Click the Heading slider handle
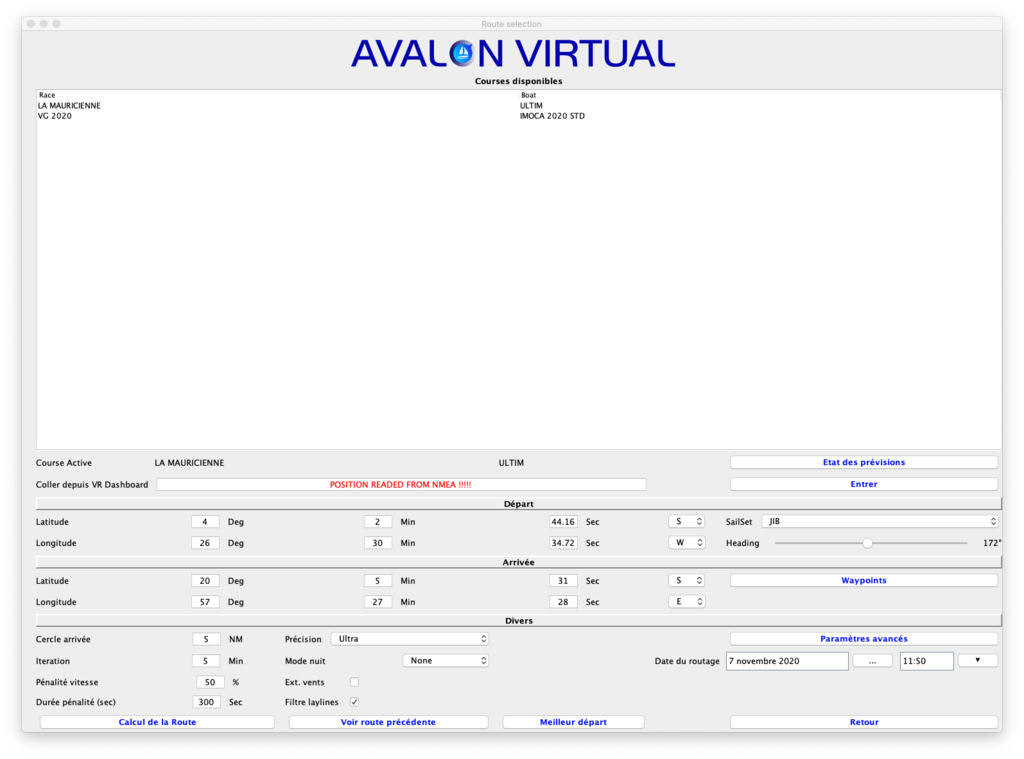This screenshot has width=1024, height=759. 867,543
